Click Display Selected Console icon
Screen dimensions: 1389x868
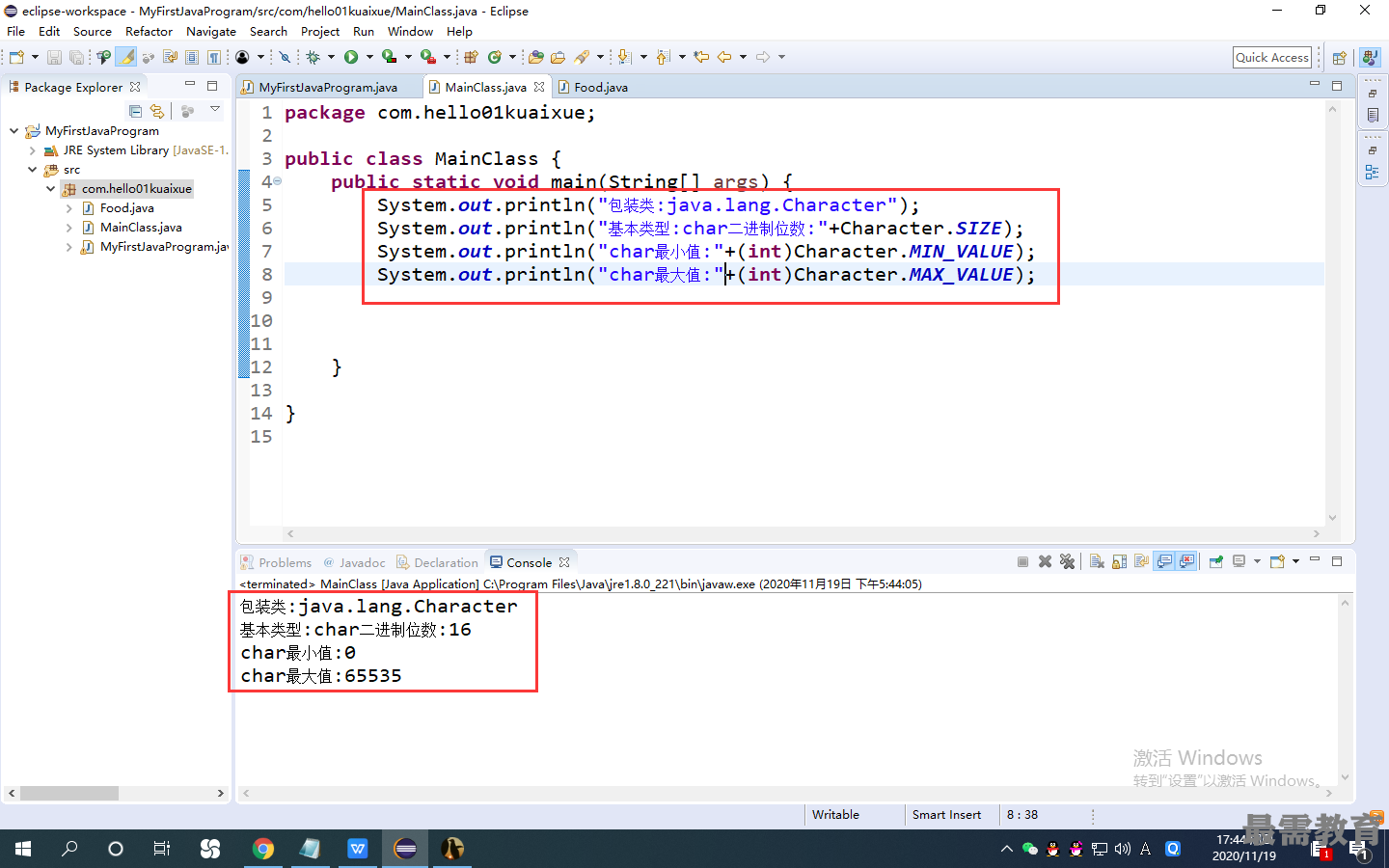tap(1239, 561)
